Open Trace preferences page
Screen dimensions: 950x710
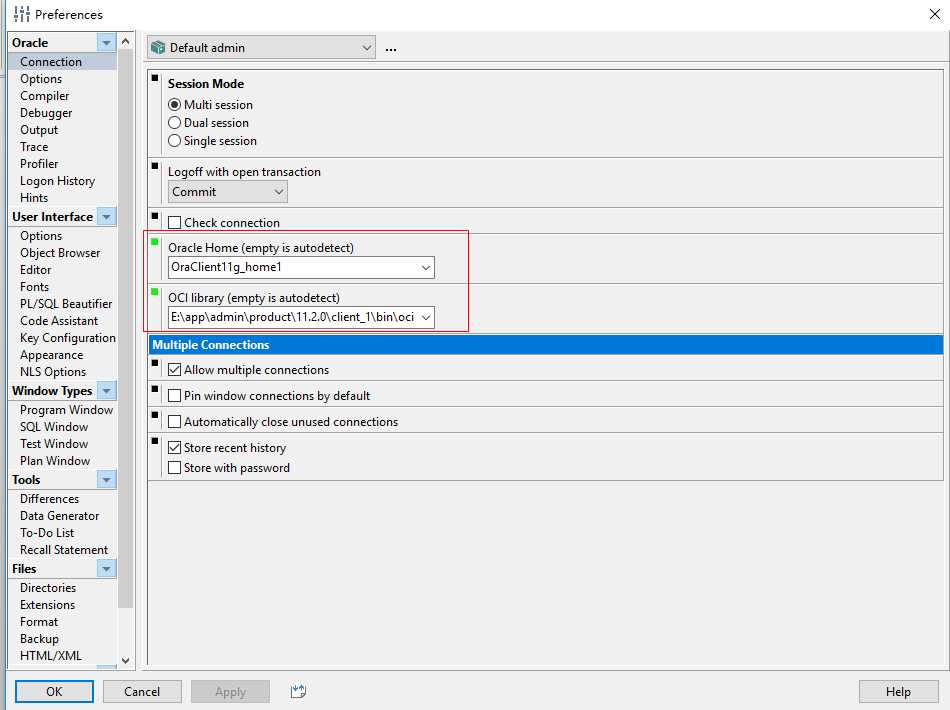click(34, 147)
